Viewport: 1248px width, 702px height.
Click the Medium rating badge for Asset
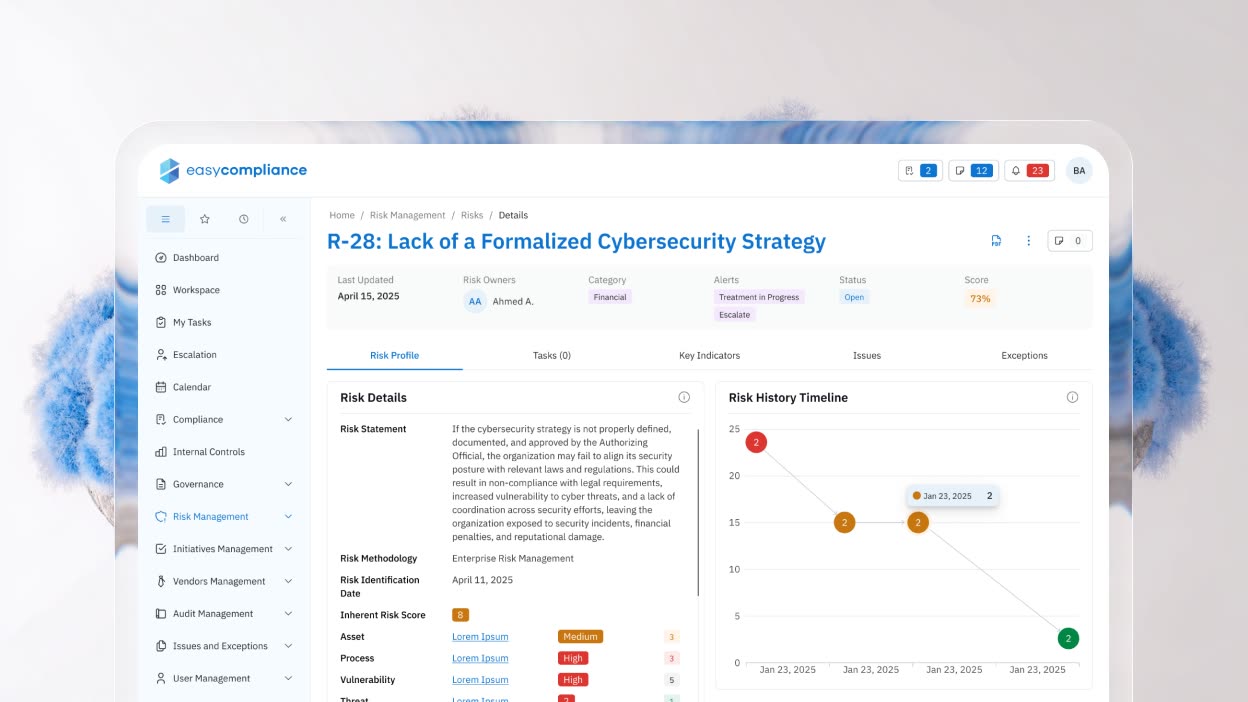click(580, 637)
